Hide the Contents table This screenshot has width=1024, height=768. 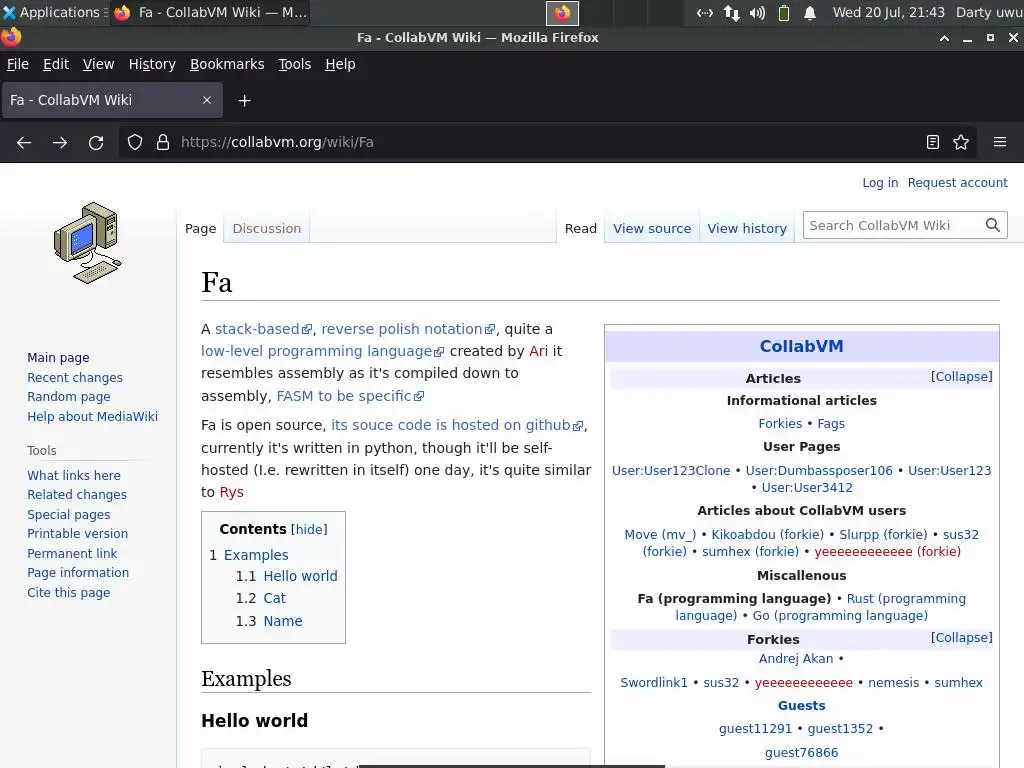(x=309, y=530)
